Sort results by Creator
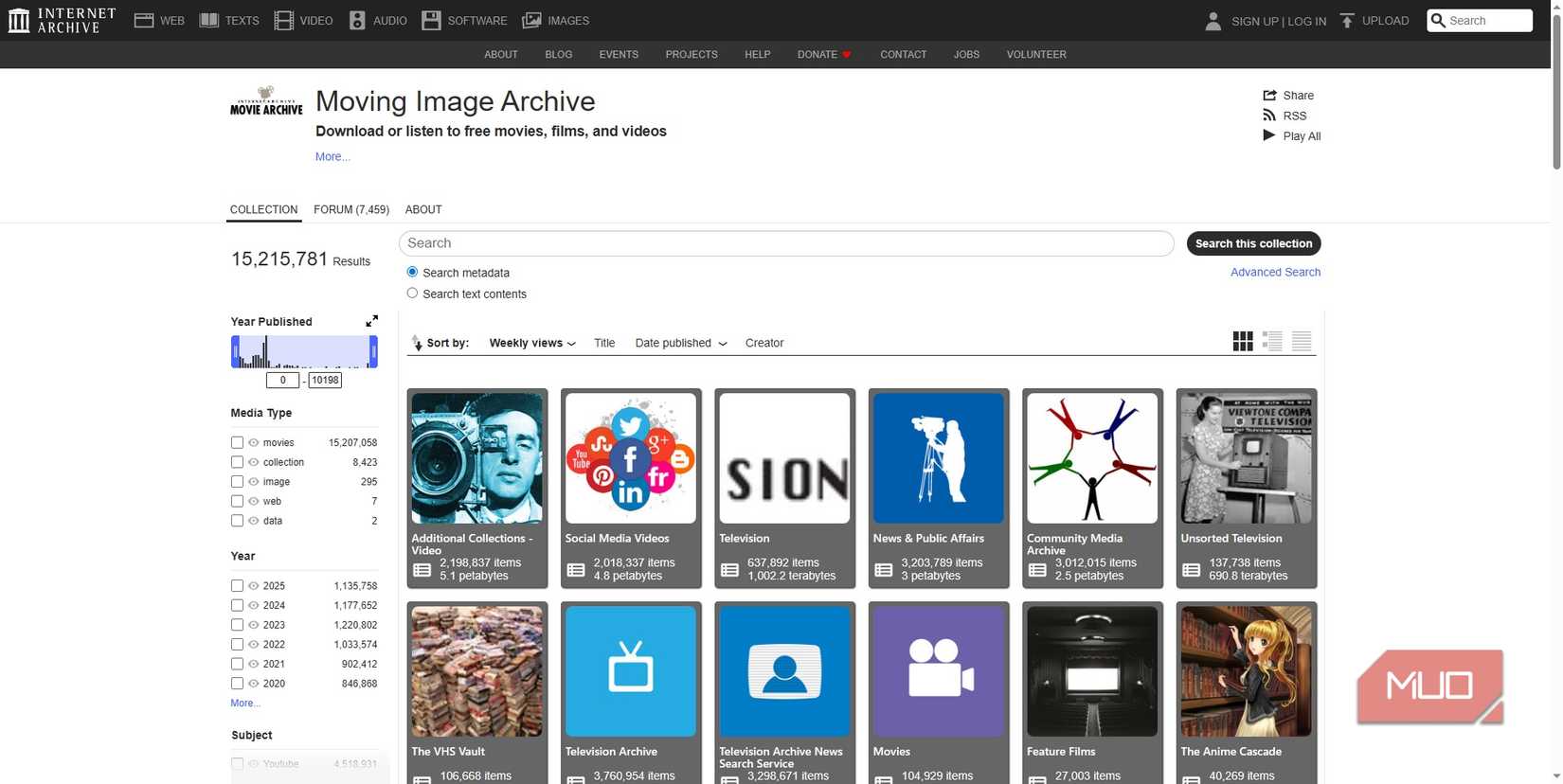The height and width of the screenshot is (784, 1563). click(764, 343)
